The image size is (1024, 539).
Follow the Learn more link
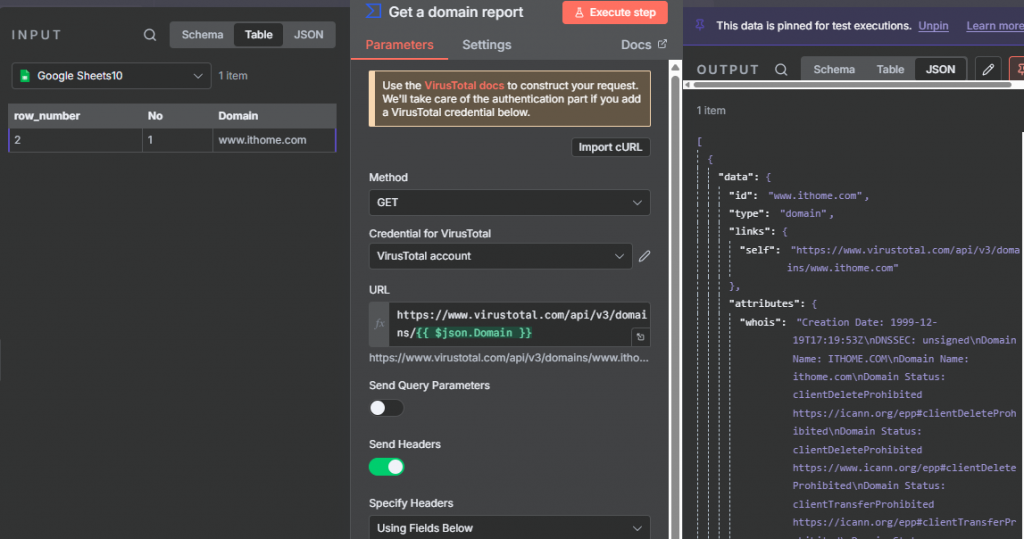coord(995,25)
